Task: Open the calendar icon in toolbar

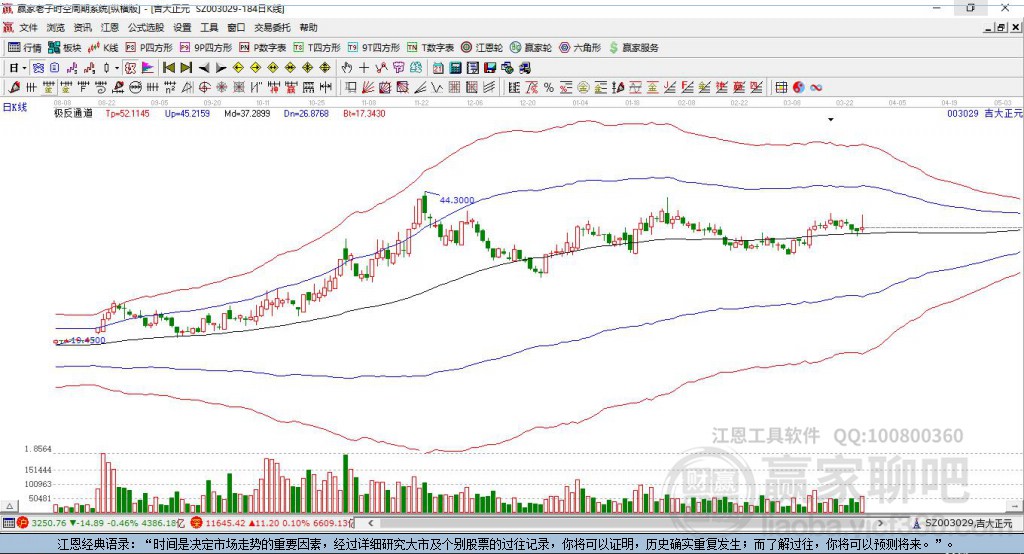Action: [438, 68]
